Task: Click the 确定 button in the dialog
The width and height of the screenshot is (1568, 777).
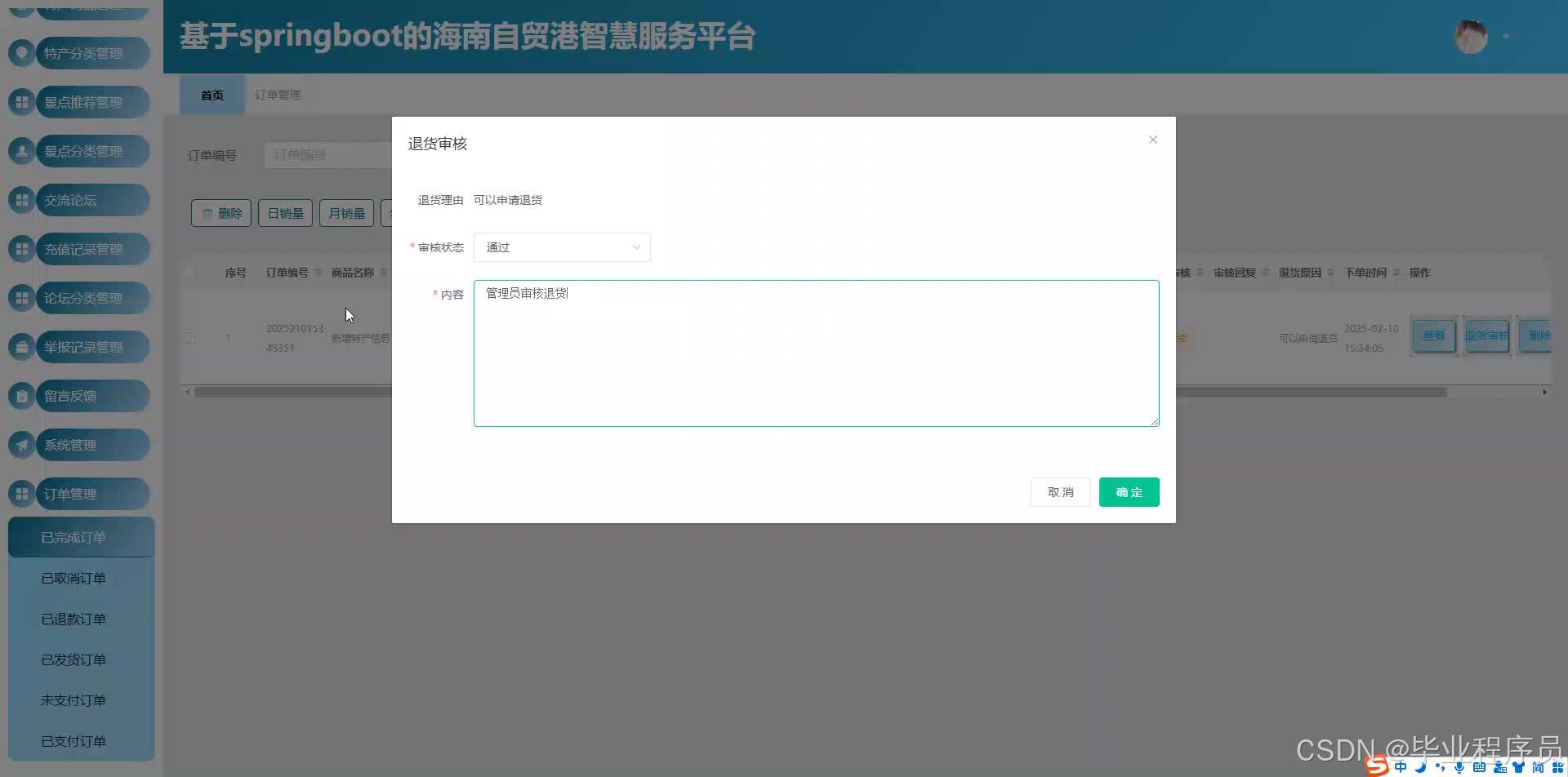Action: [1129, 491]
